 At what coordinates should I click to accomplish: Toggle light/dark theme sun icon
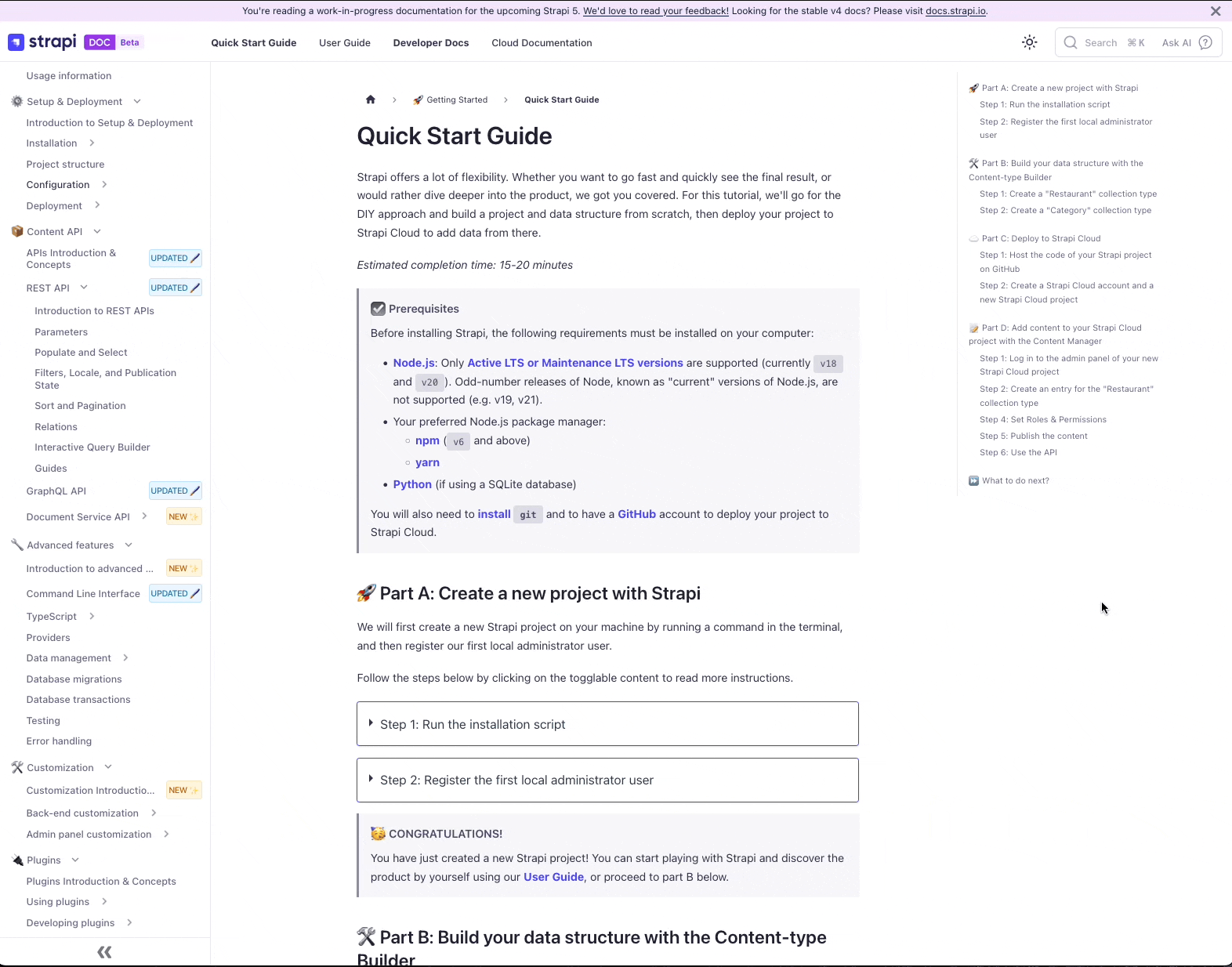[1030, 42]
